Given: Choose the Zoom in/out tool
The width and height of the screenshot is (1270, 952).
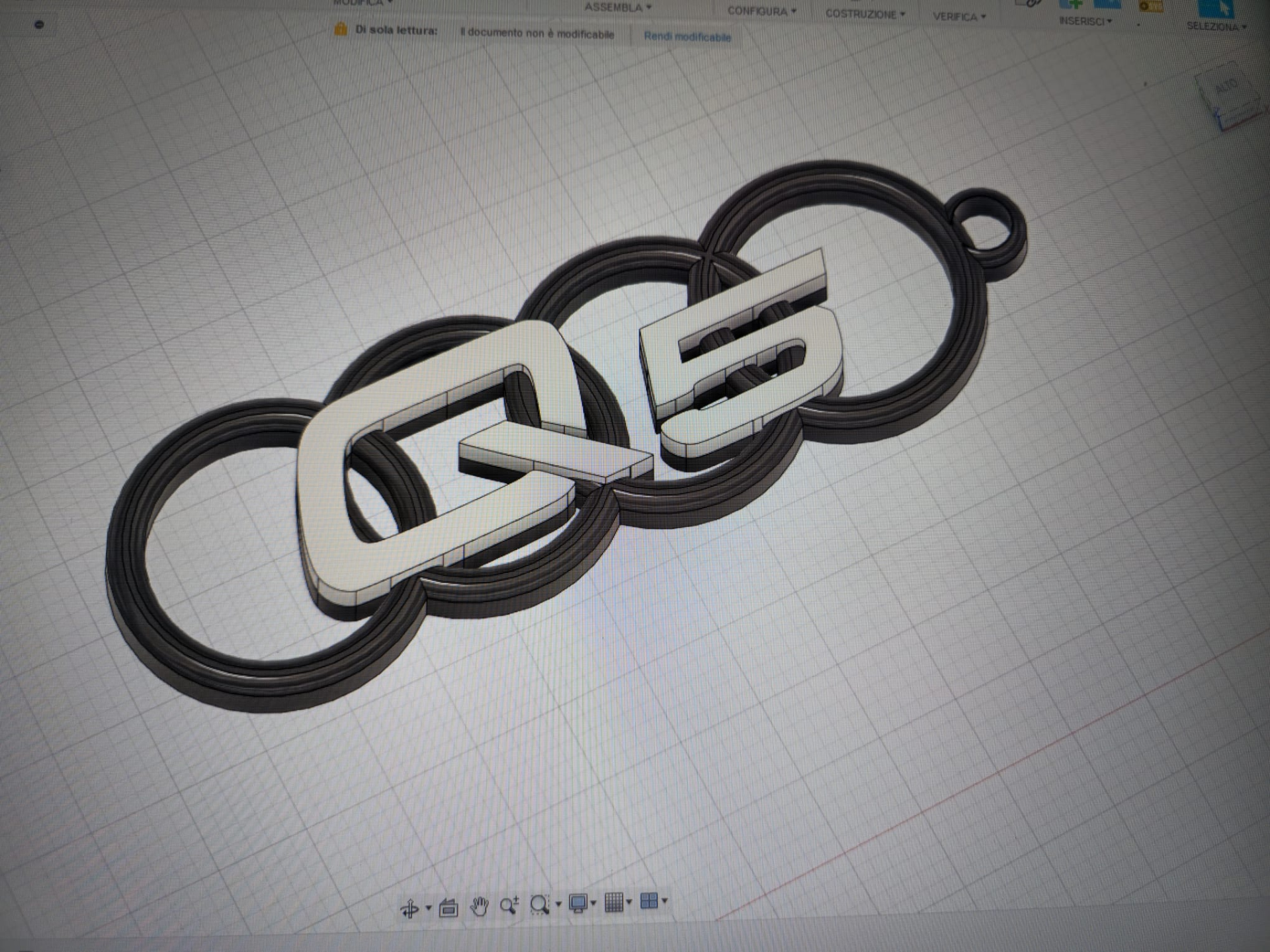Looking at the screenshot, I should pyautogui.click(x=509, y=904).
